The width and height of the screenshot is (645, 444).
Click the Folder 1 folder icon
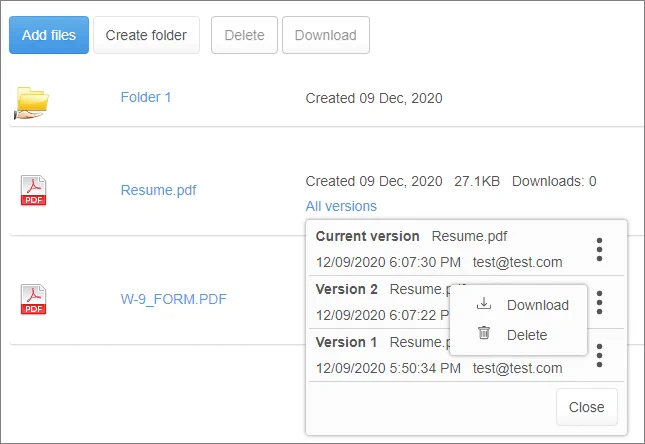point(32,103)
